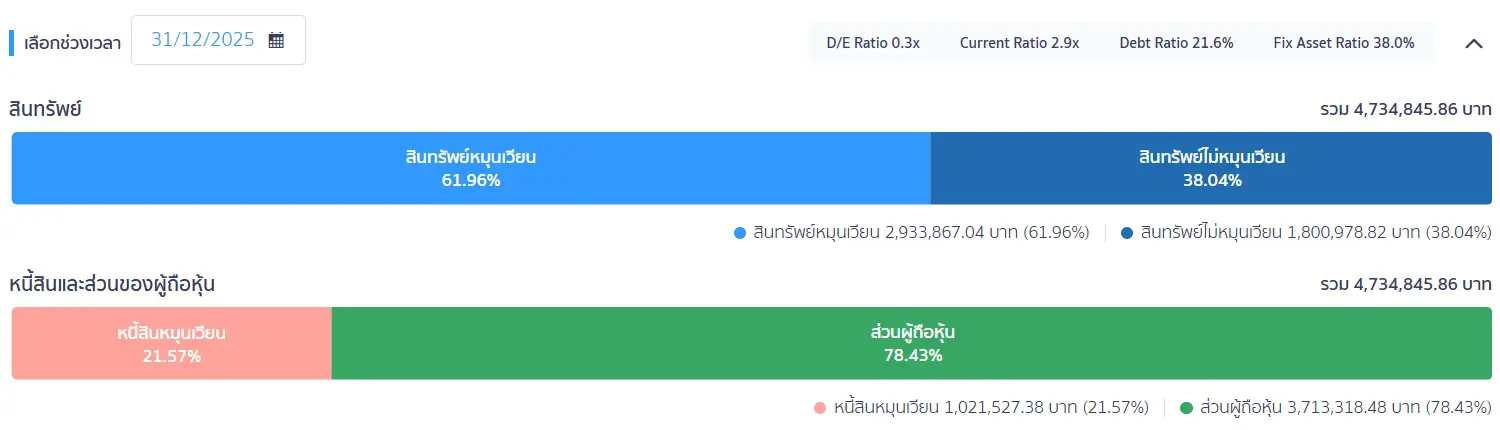
Task: Select the Current Ratio 2.9x chip
Action: pos(1019,43)
